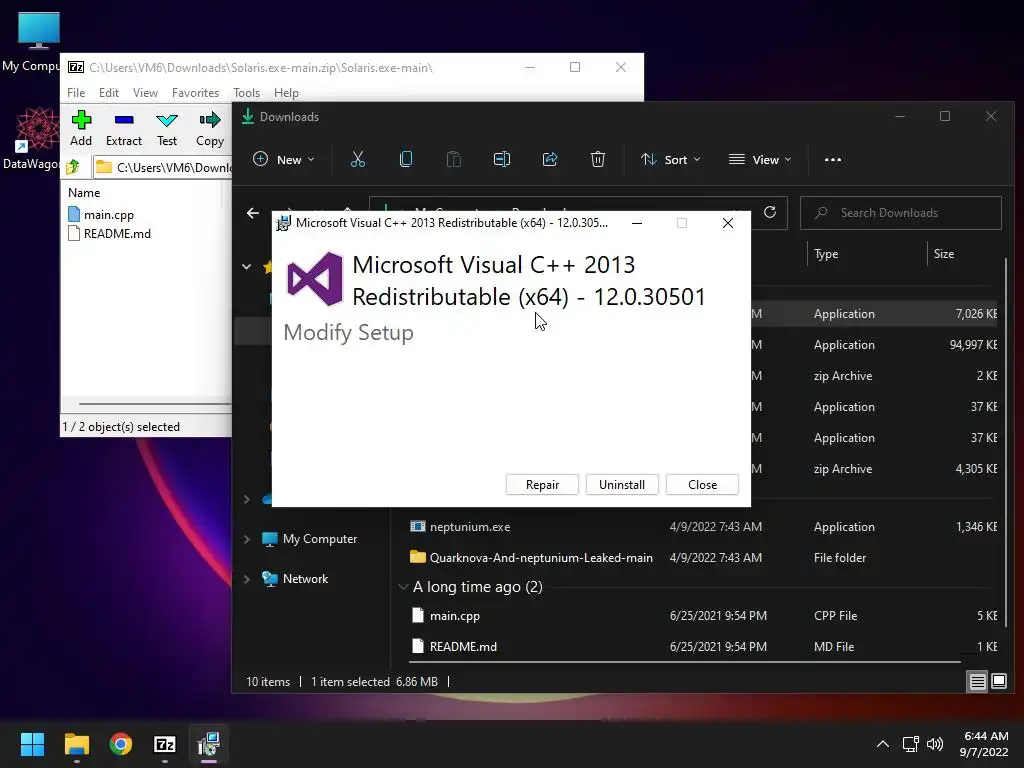Open the New dropdown in Downloads
This screenshot has width=1024, height=768.
283,159
